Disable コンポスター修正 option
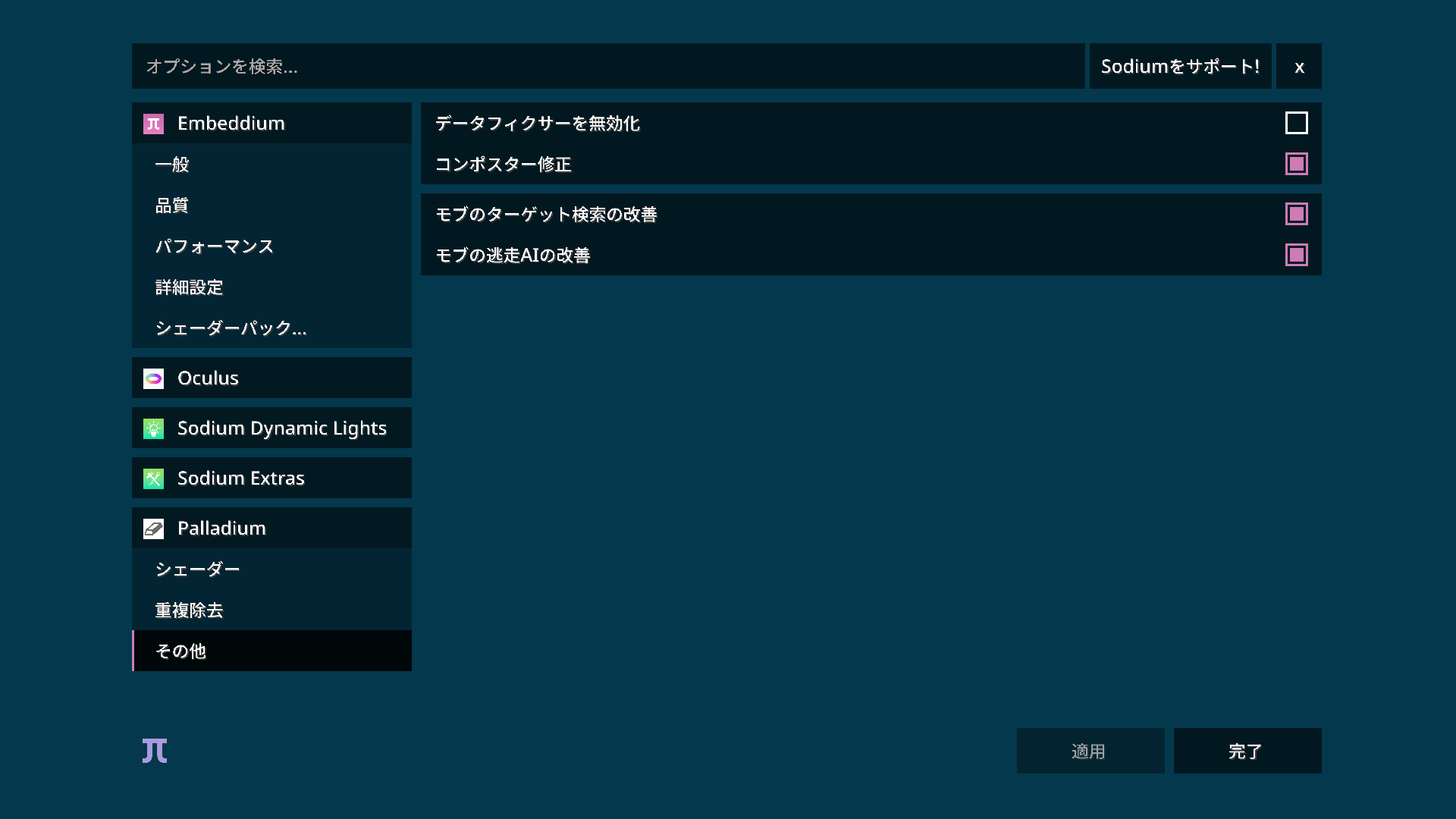Image resolution: width=1456 pixels, height=819 pixels. (1297, 163)
